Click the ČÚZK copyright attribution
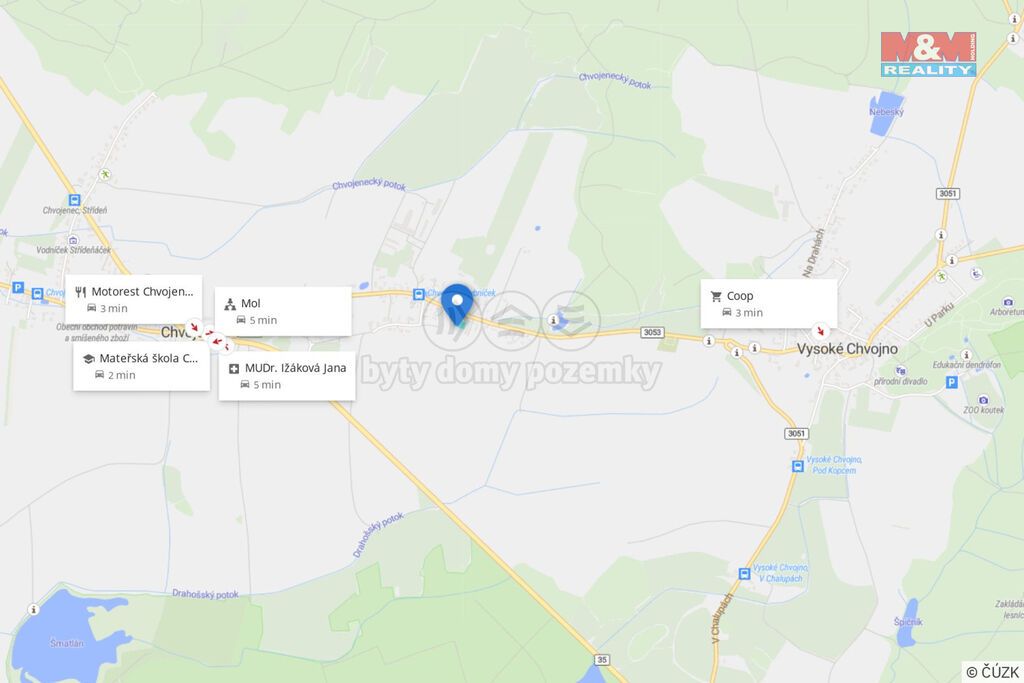The height and width of the screenshot is (683, 1024). (992, 672)
